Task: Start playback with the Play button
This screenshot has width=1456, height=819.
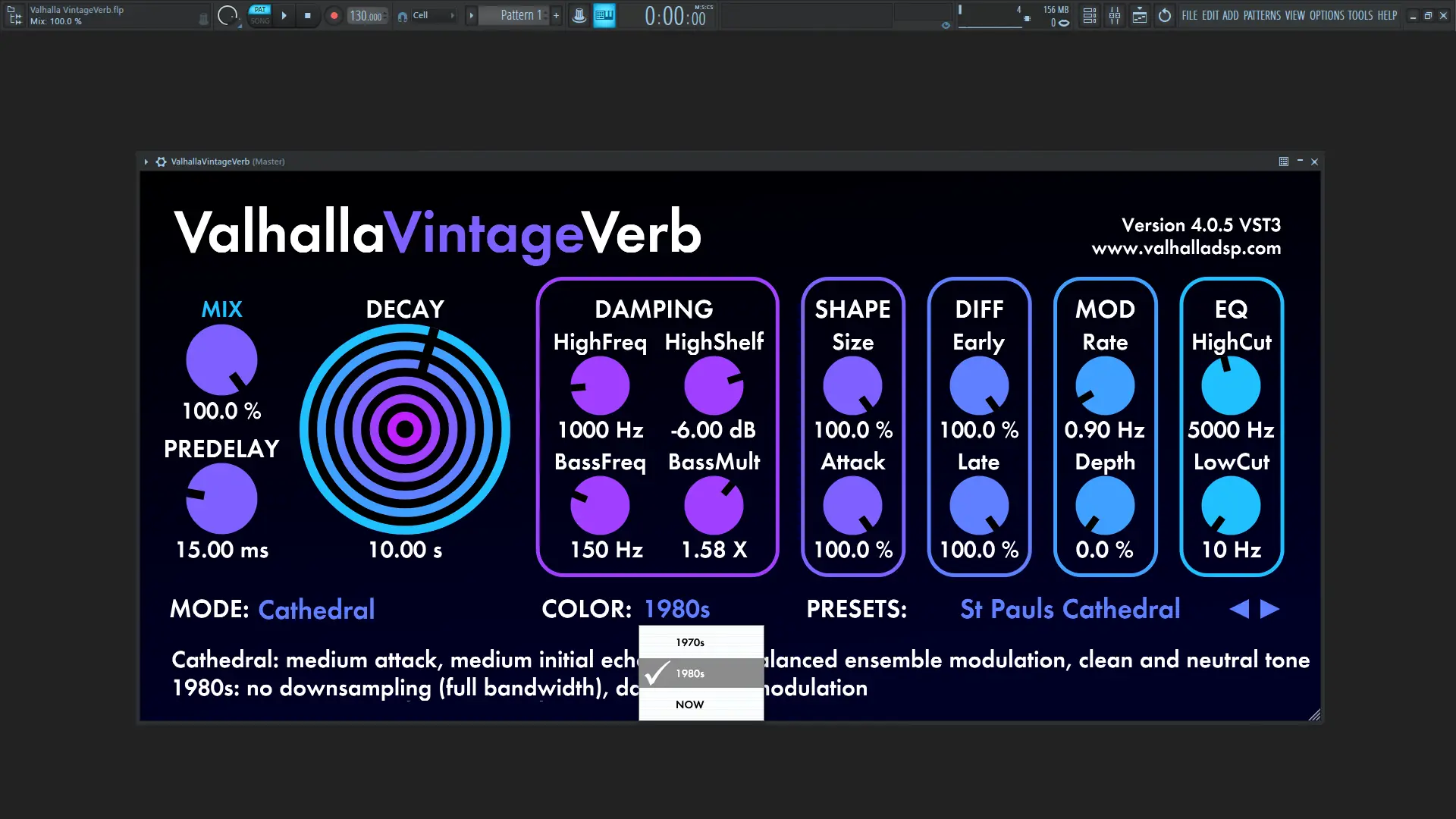Action: pyautogui.click(x=284, y=15)
